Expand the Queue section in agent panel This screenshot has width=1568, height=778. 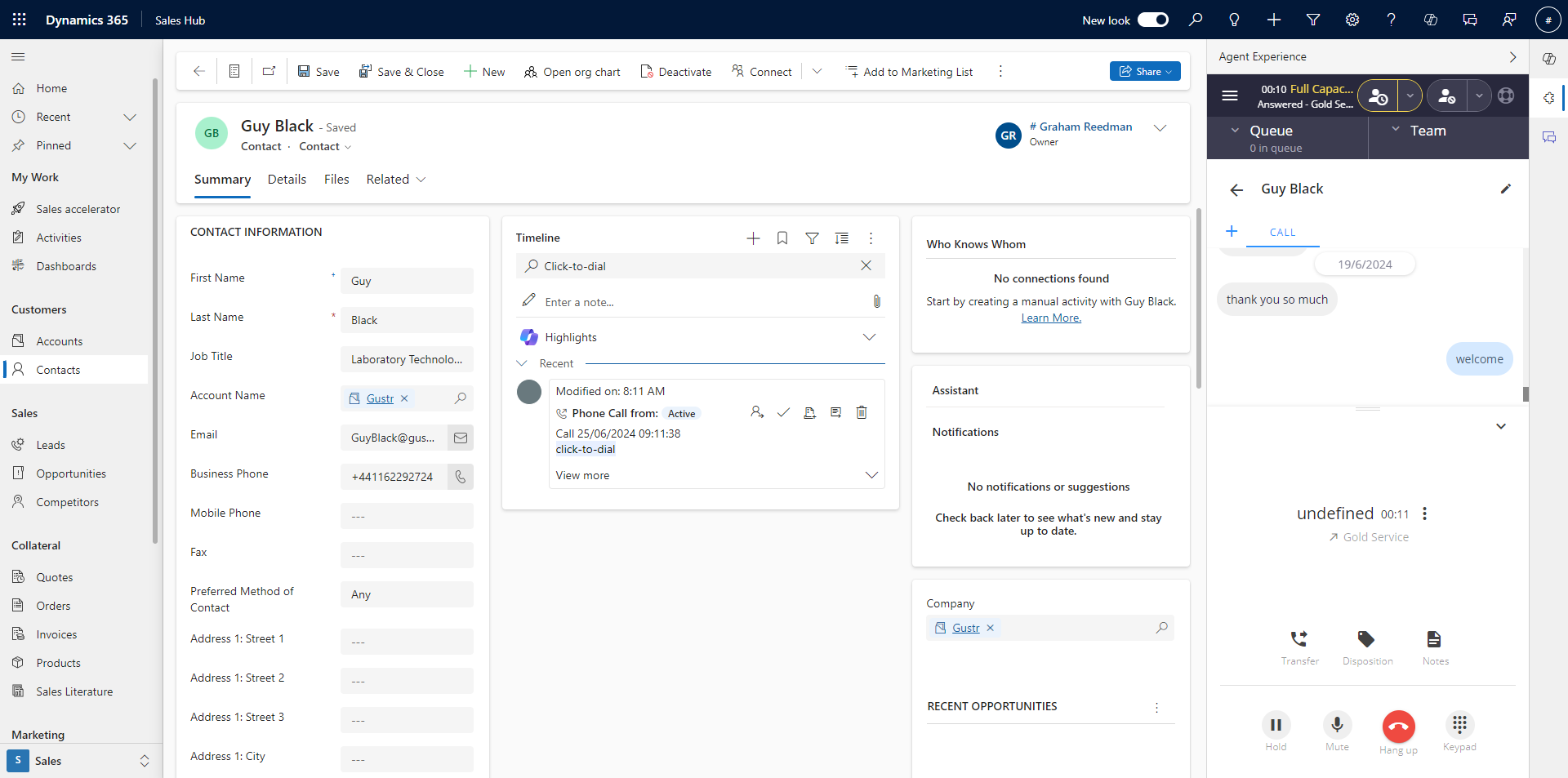coord(1235,131)
